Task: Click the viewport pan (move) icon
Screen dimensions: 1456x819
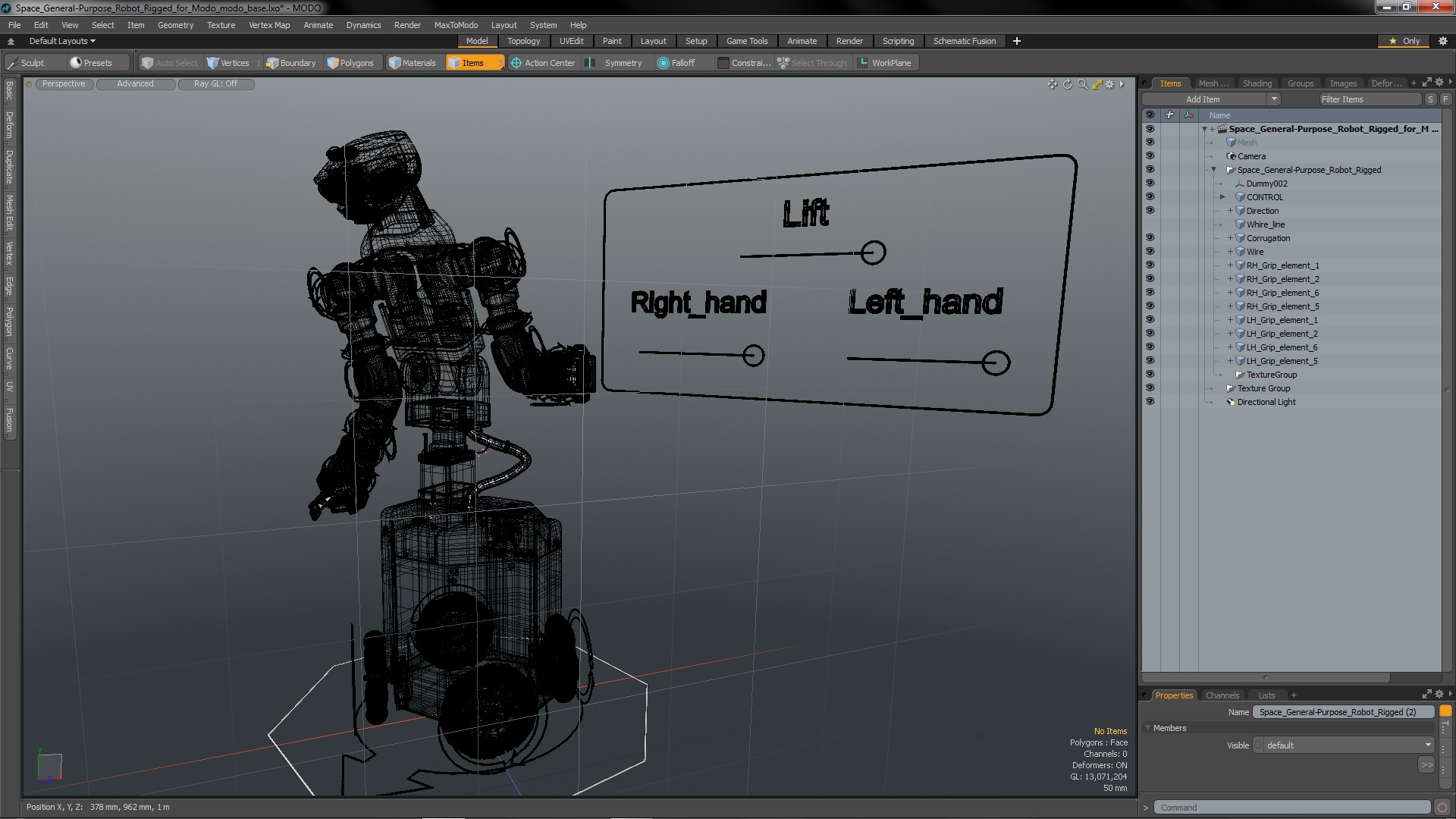Action: pyautogui.click(x=1052, y=84)
